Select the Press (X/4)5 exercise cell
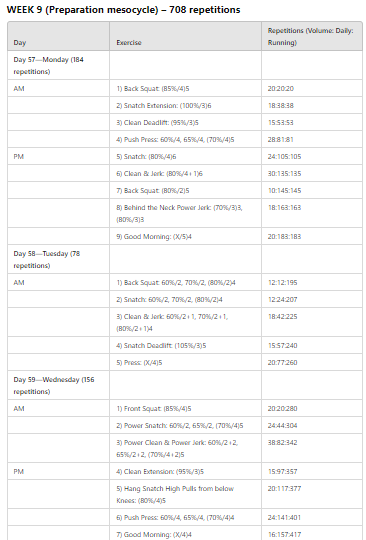The height and width of the screenshot is (540, 366). [x=186, y=362]
